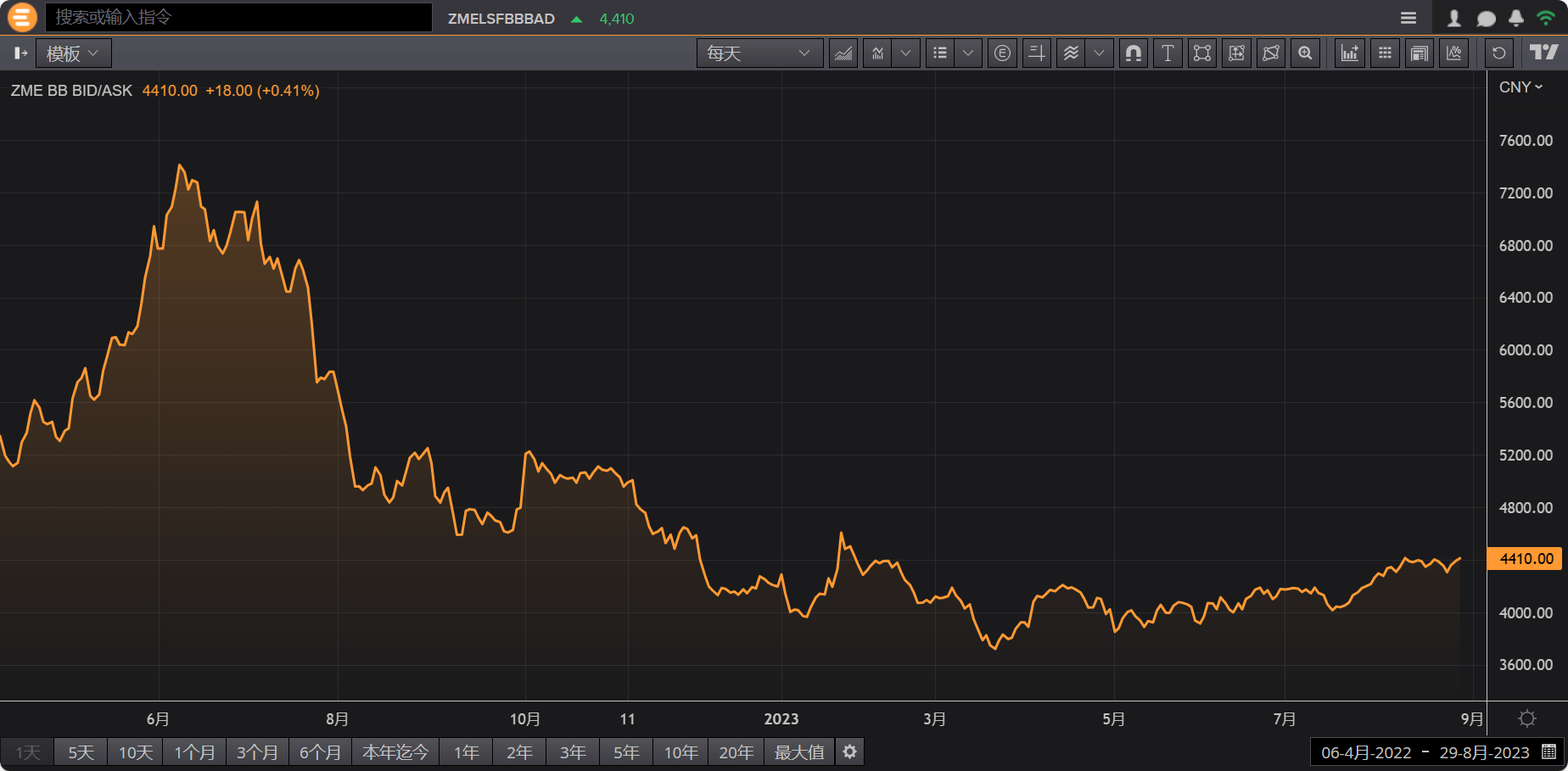Open the notifications bell icon
Viewport: 1568px width, 771px height.
pos(1516,18)
